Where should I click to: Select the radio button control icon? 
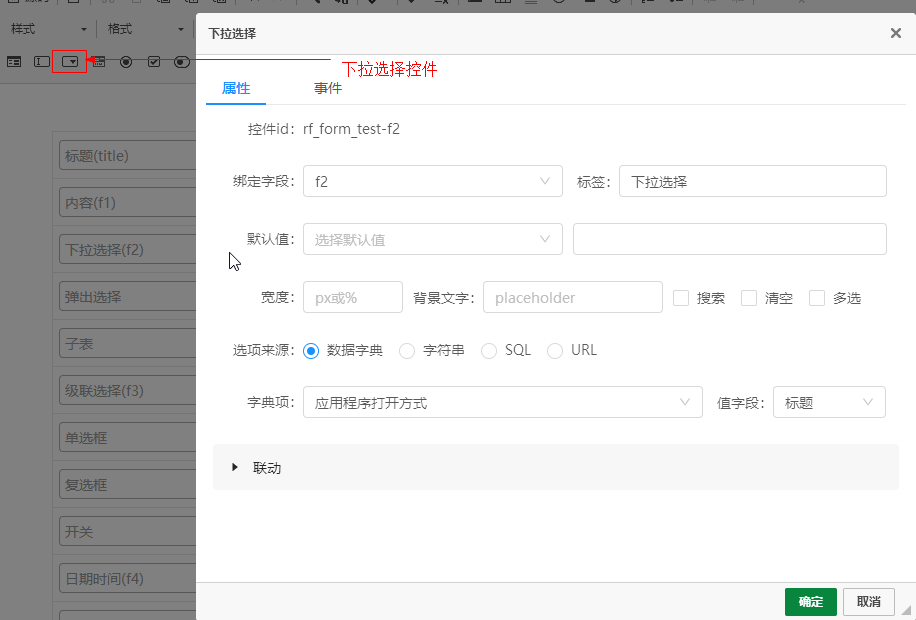tap(126, 62)
